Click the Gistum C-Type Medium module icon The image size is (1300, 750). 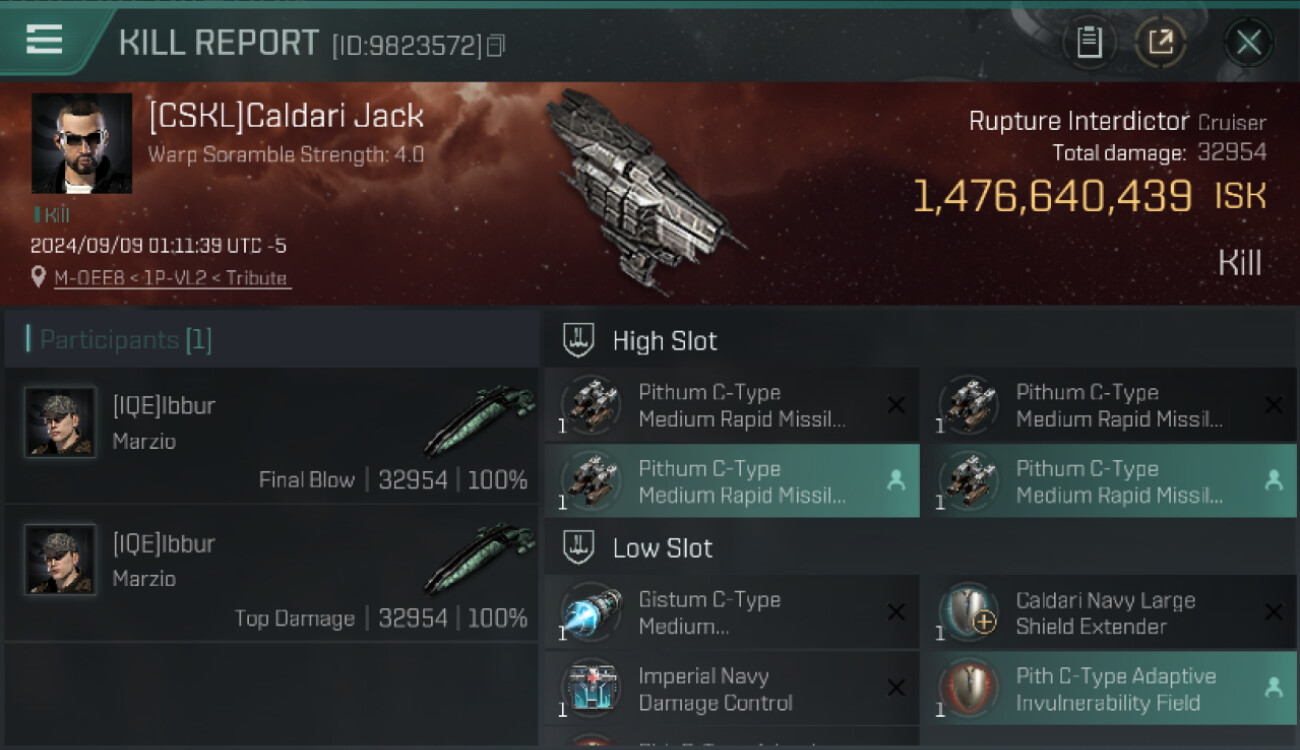590,612
